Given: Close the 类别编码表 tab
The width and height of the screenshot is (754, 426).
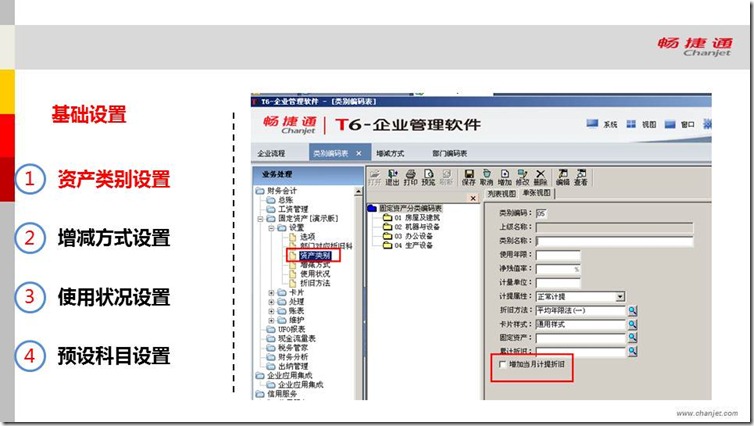Looking at the screenshot, I should (x=359, y=153).
